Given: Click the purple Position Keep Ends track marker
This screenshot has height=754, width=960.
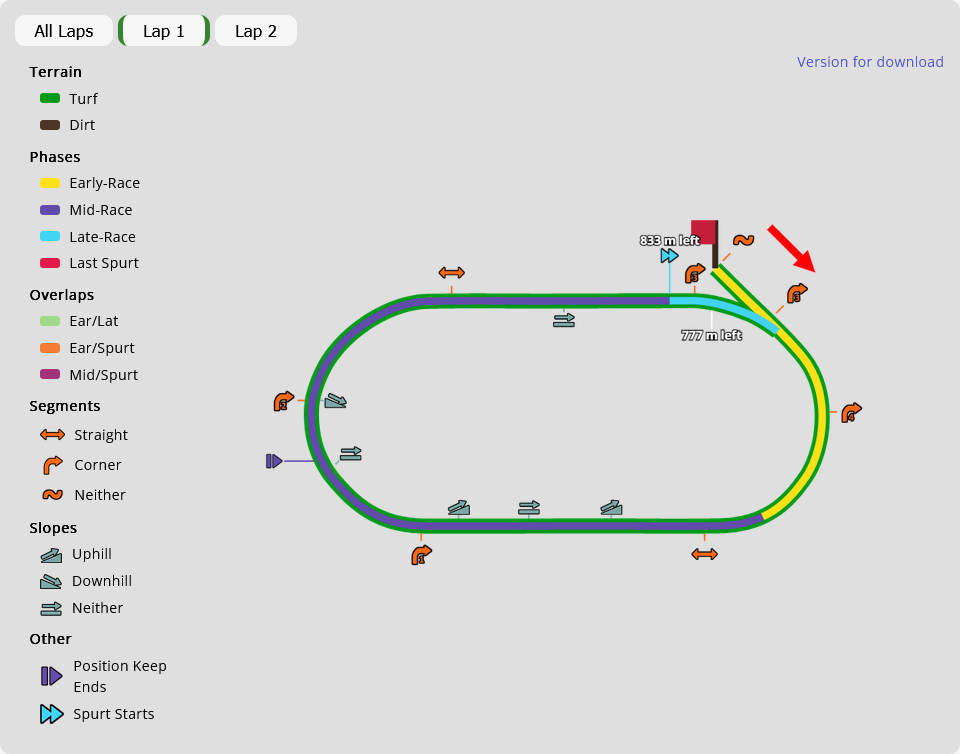Looking at the screenshot, I should 274,461.
